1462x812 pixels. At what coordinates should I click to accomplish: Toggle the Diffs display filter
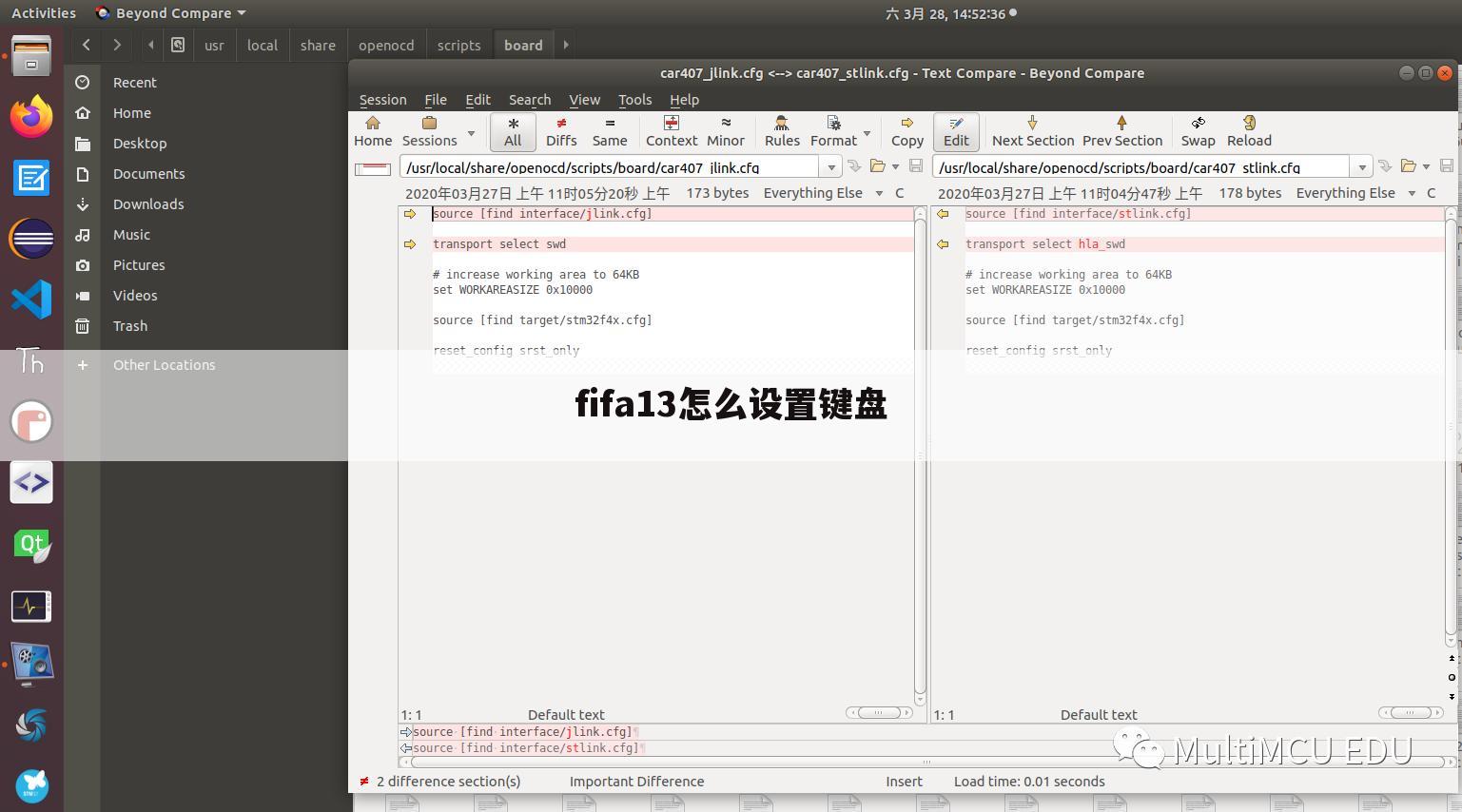click(561, 131)
